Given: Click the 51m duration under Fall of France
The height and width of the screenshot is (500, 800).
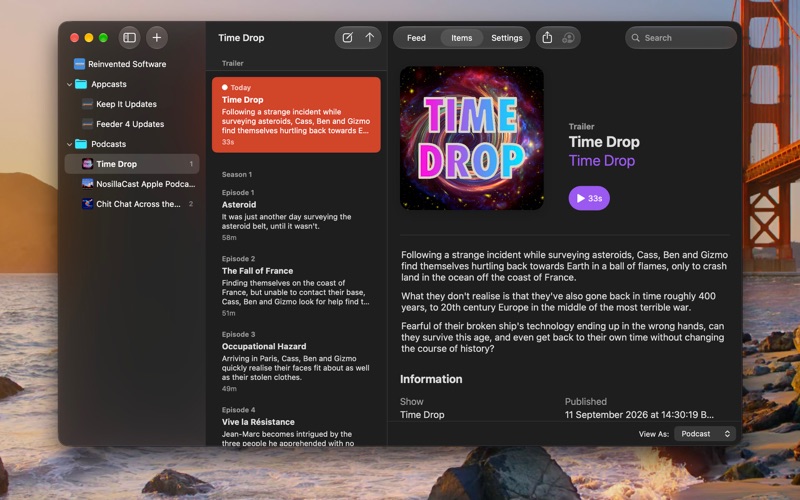Looking at the screenshot, I should tap(229, 313).
